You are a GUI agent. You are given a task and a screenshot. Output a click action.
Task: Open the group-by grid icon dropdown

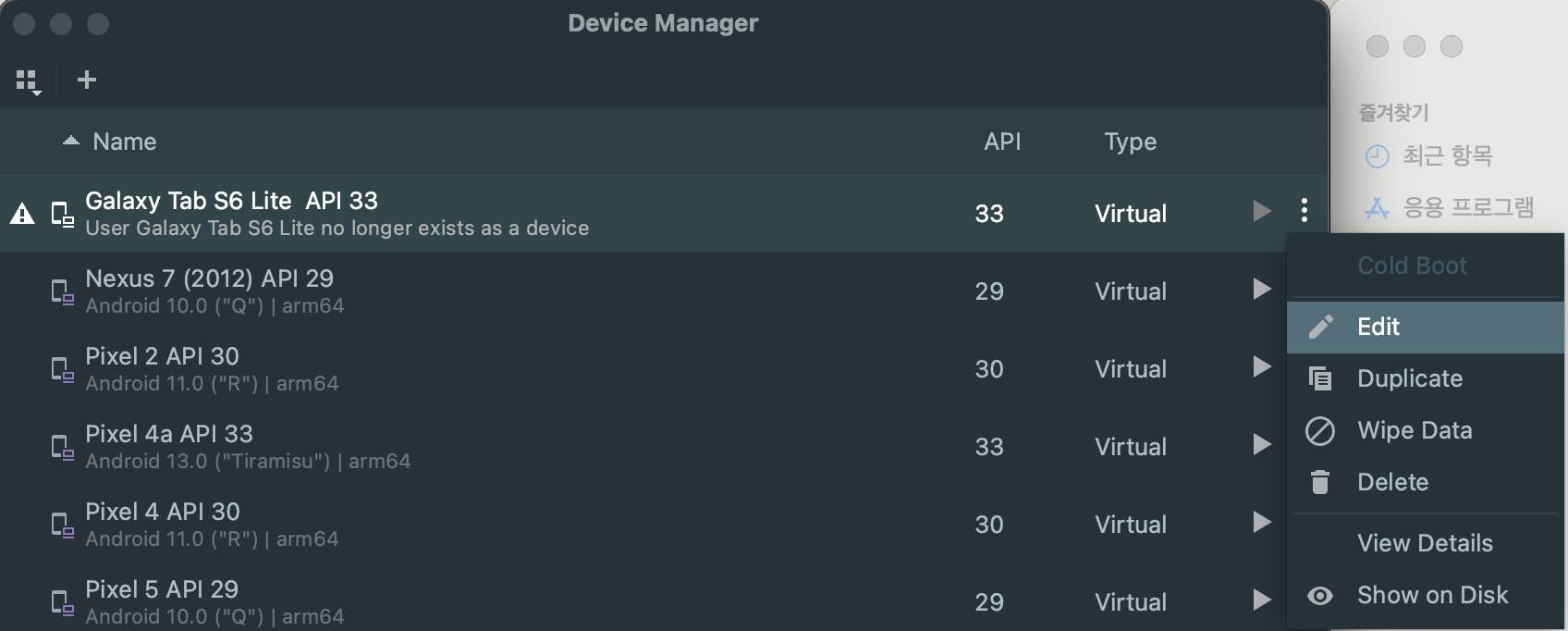29,81
